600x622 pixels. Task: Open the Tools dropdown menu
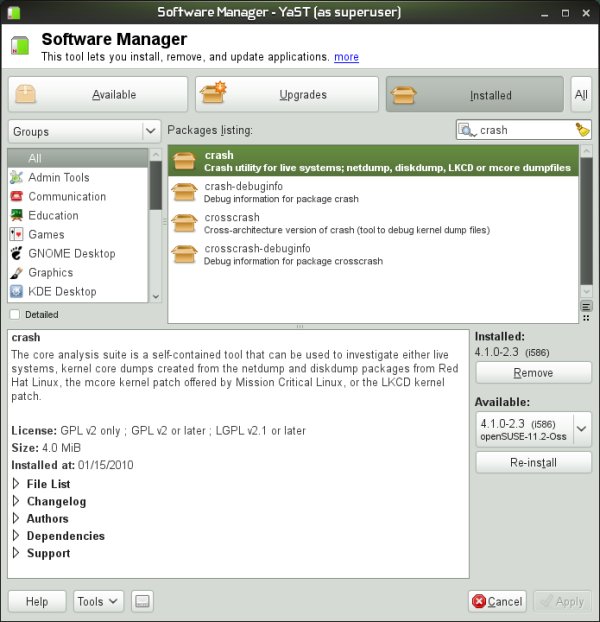click(x=98, y=601)
